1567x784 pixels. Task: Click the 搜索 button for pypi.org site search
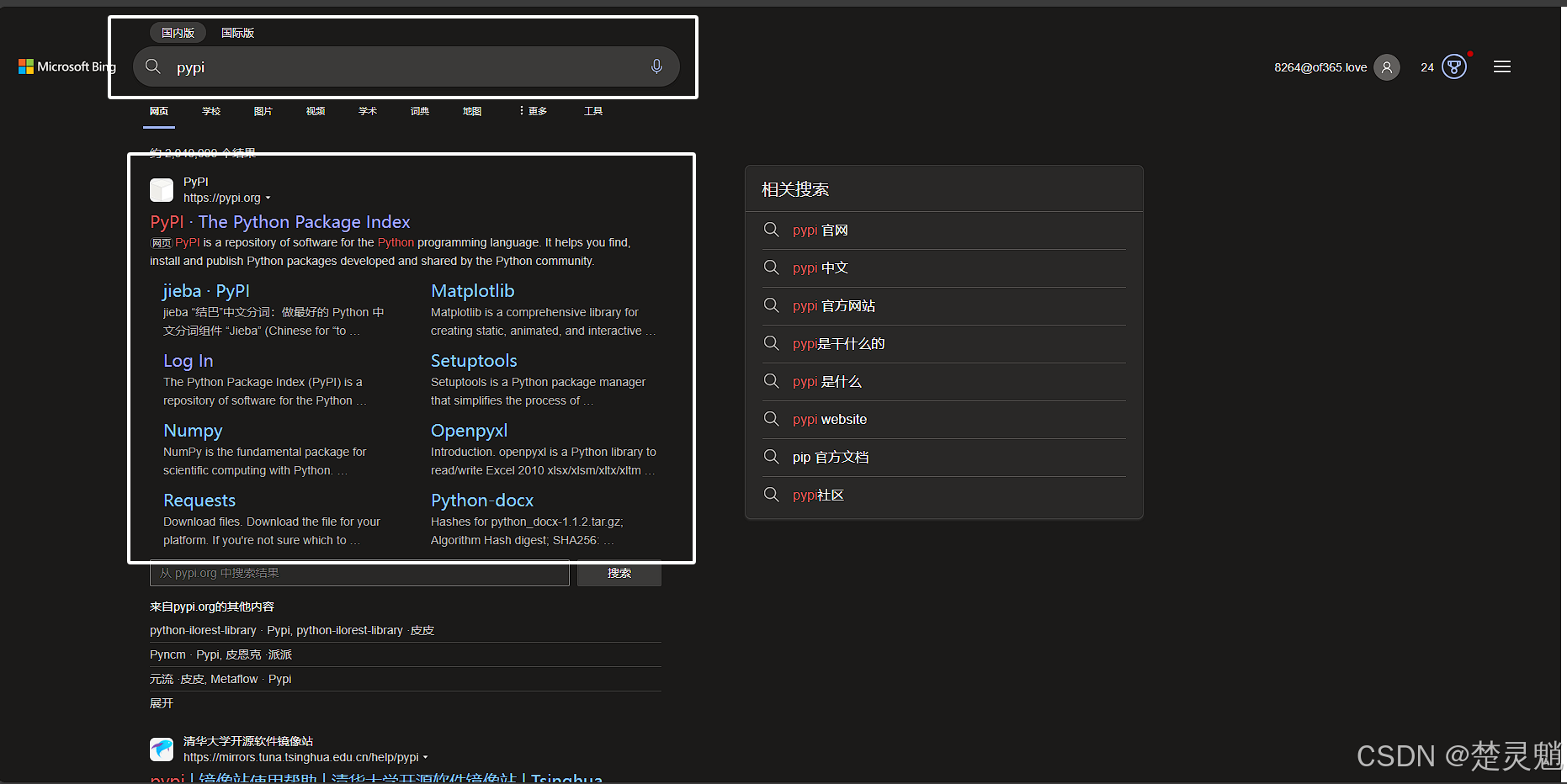coord(619,573)
